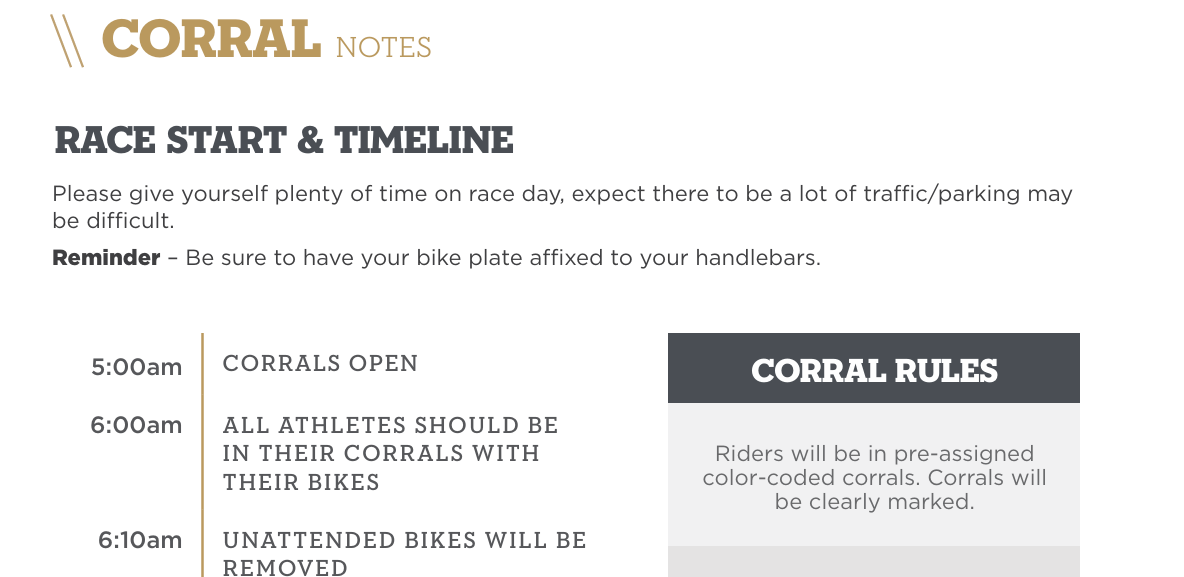Click UNATTENDED BIKES WILL BE REMOVED entry
The width and height of the screenshot is (1184, 577).
tap(405, 554)
